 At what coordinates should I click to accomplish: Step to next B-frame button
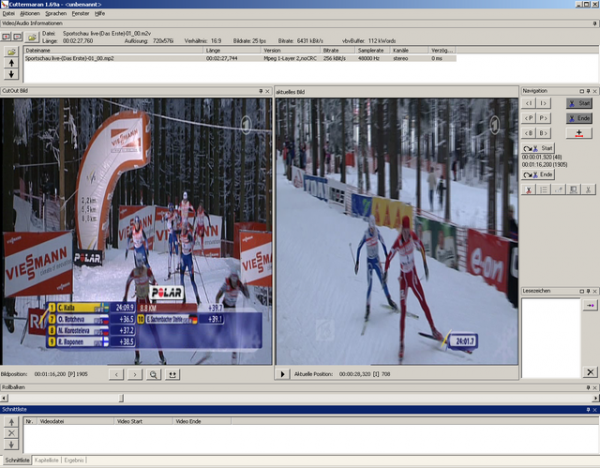[544, 133]
